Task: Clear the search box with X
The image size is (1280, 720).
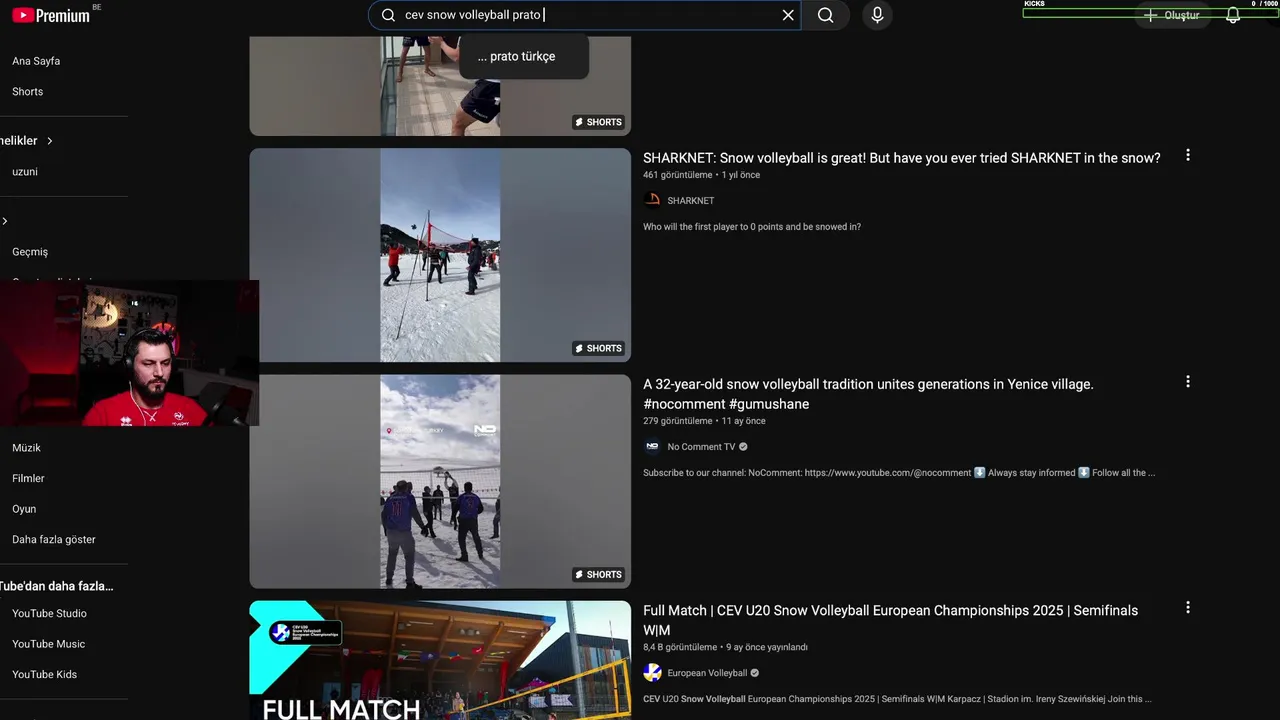Action: click(788, 15)
